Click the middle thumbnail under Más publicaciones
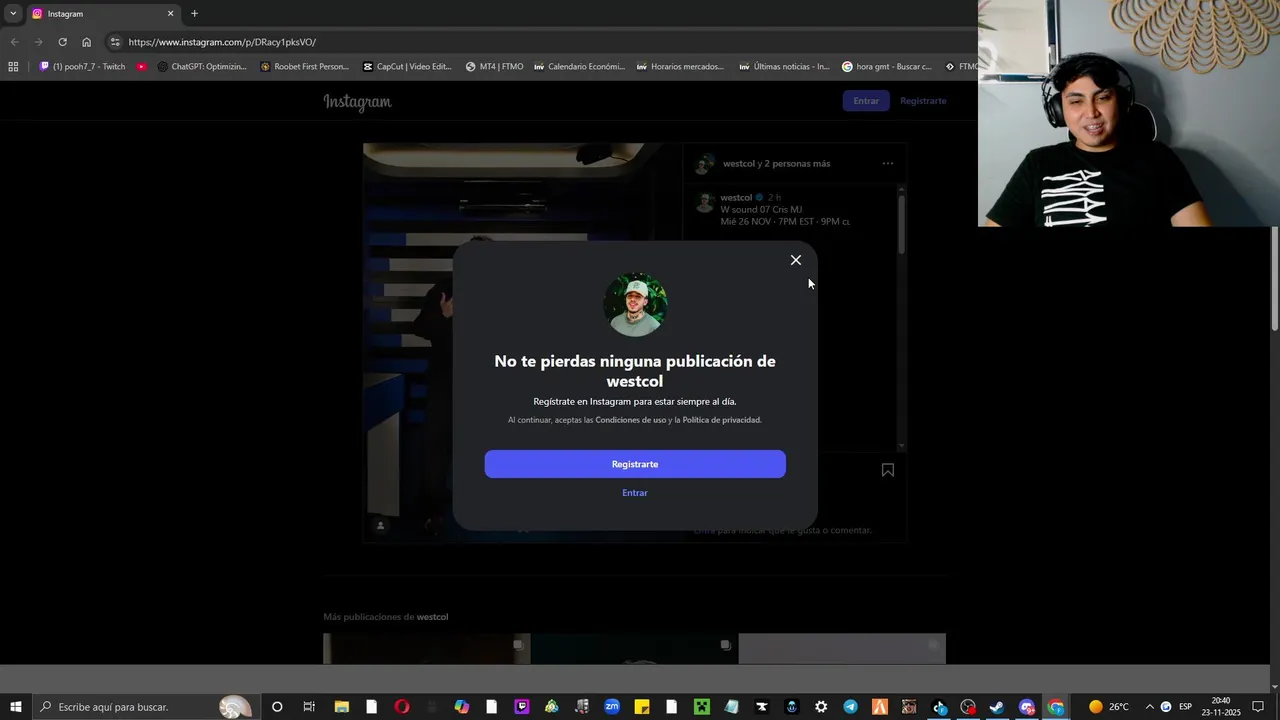Image resolution: width=1280 pixels, height=720 pixels. (x=634, y=648)
